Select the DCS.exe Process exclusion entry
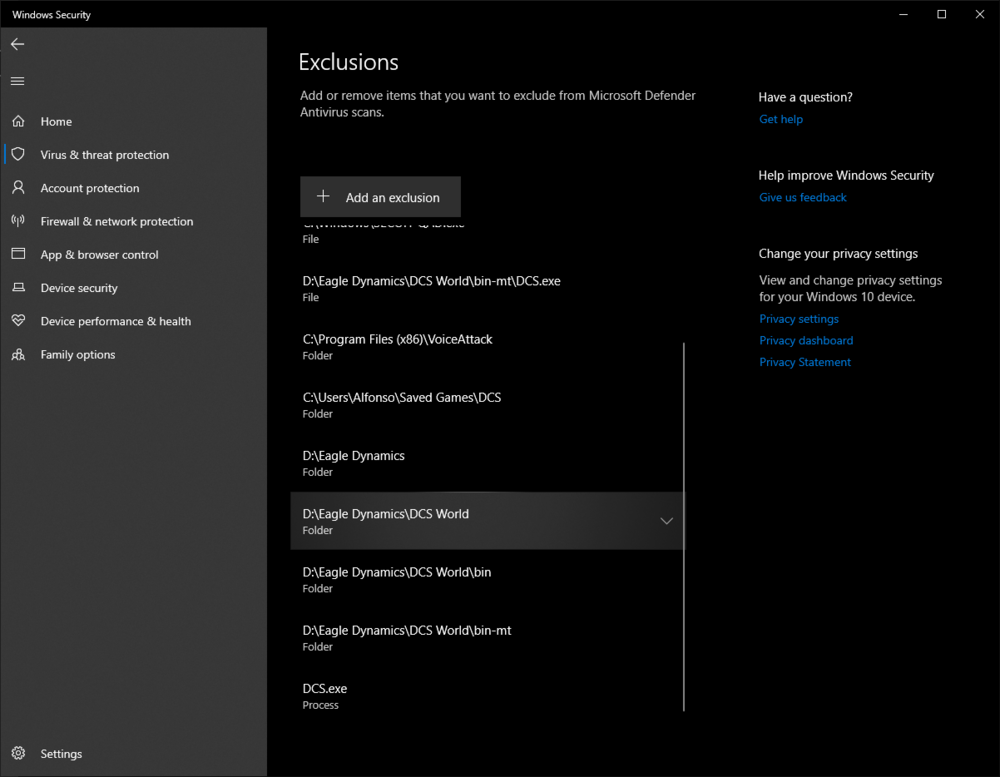The height and width of the screenshot is (777, 1000). (x=325, y=696)
